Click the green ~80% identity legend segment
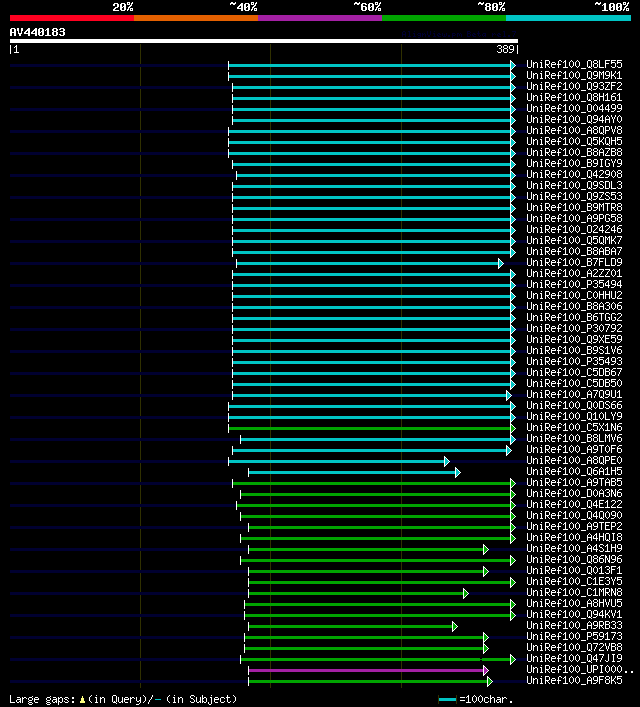 click(x=444, y=18)
